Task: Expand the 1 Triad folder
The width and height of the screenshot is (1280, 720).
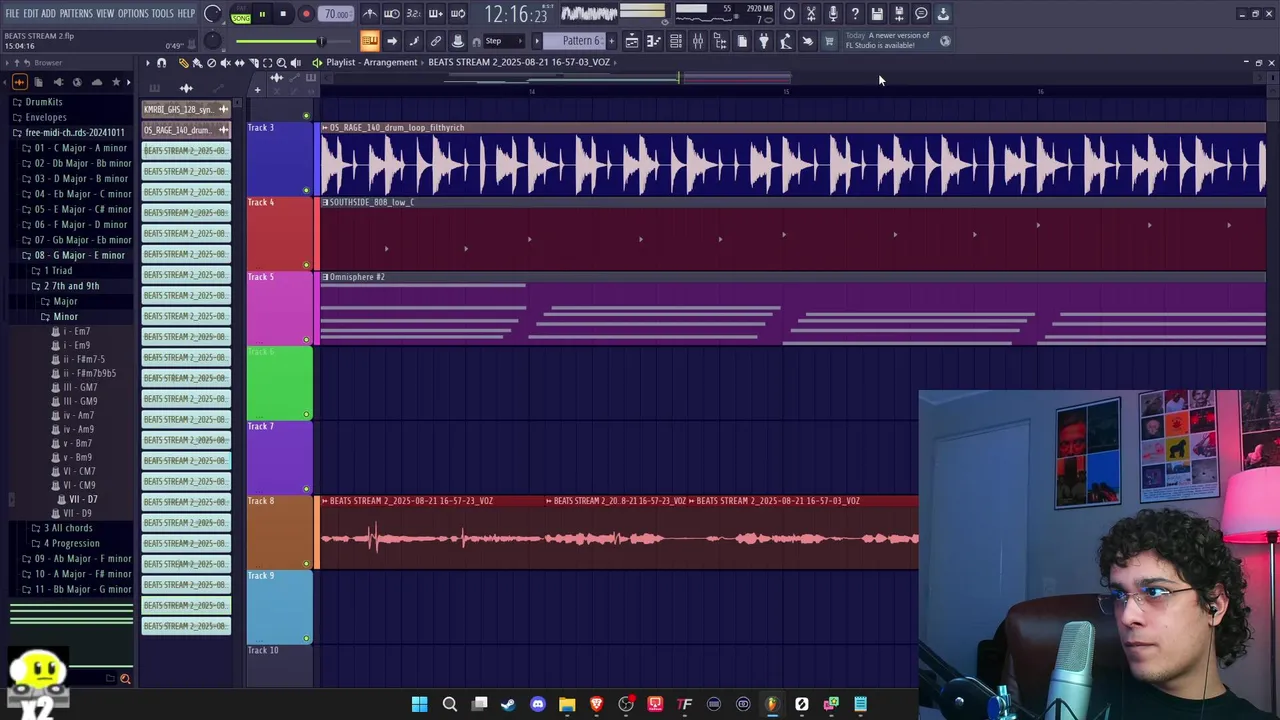Action: tap(57, 270)
